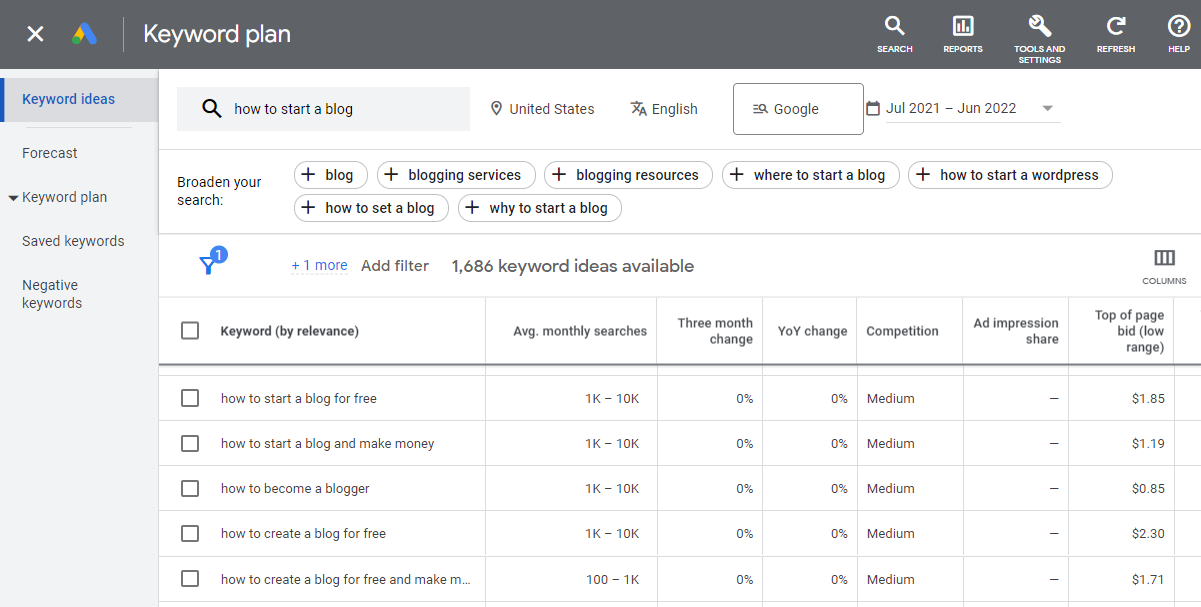Click Add filter
1201x607 pixels.
[395, 265]
